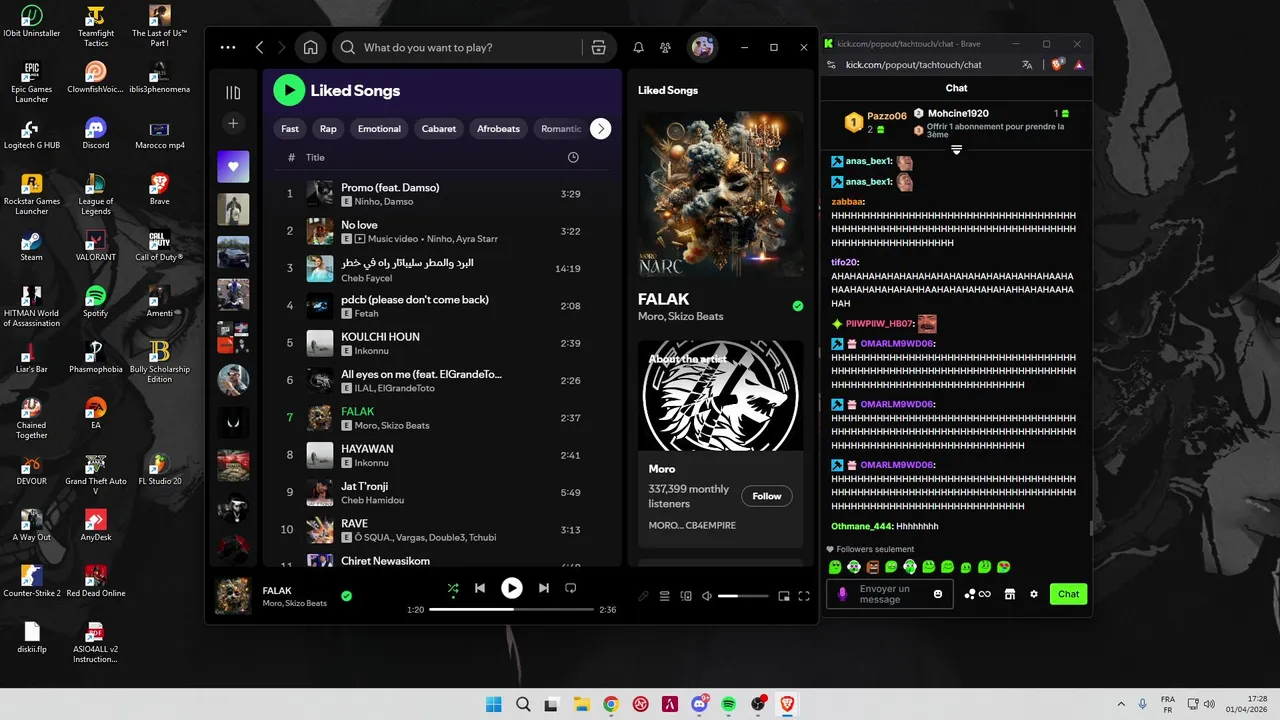Toggle liked checkmark in now-playing bar

(x=346, y=596)
